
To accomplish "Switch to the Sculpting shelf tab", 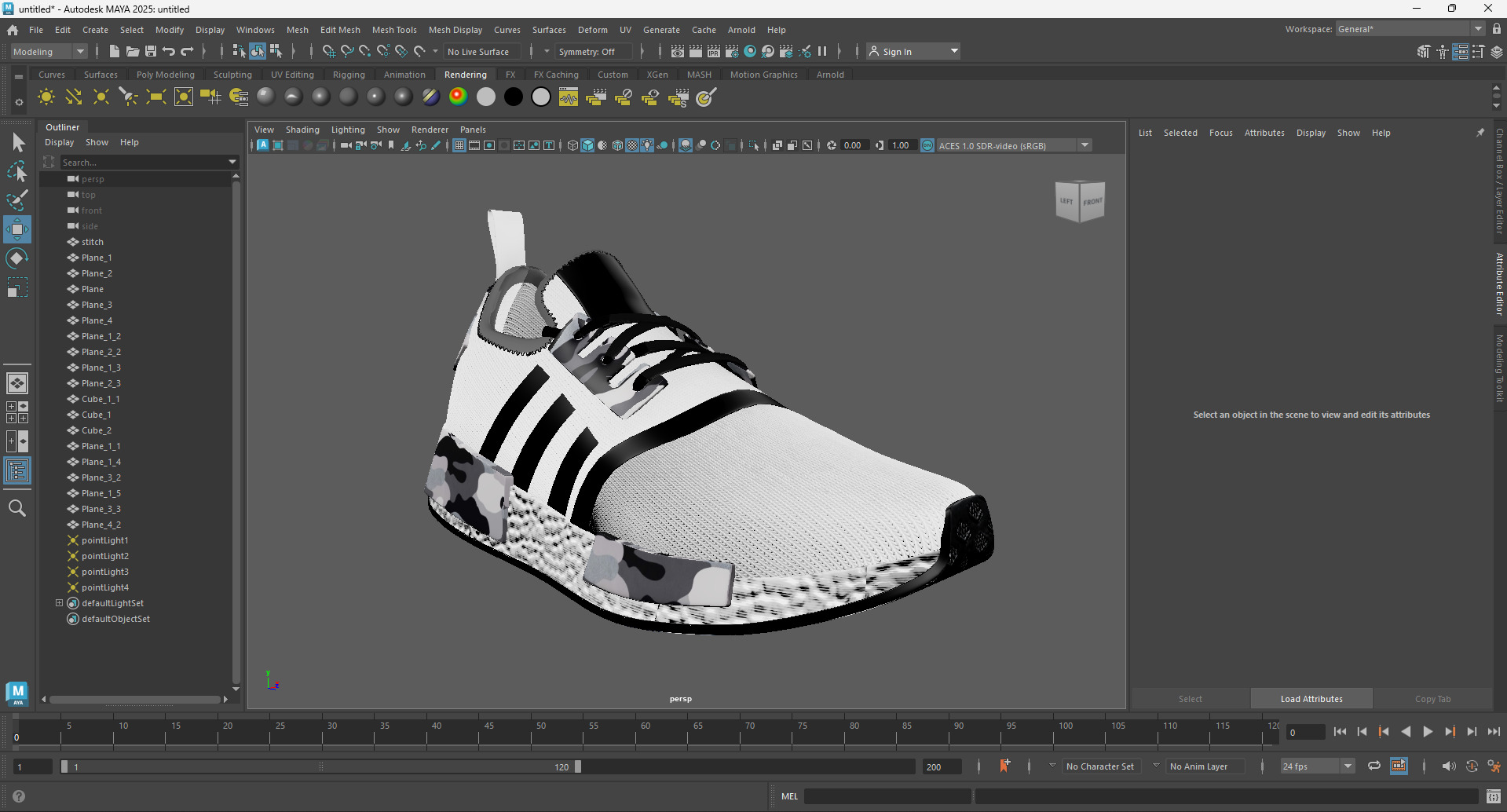I will [232, 75].
